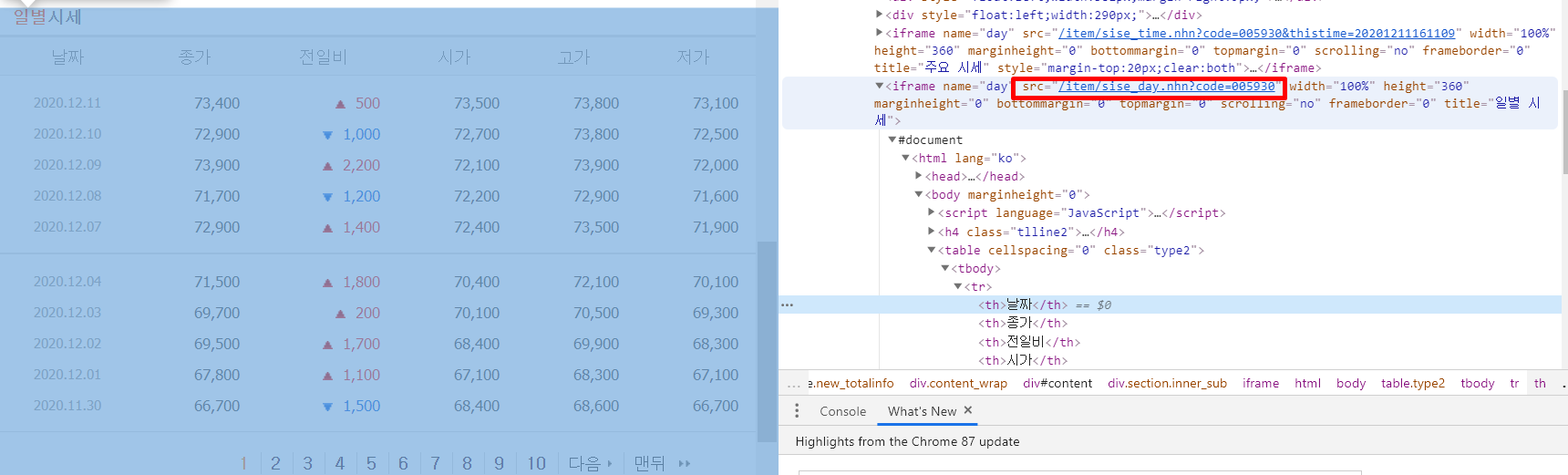1568x475 pixels.
Task: Collapse the body marginheight element
Action: tap(918, 194)
